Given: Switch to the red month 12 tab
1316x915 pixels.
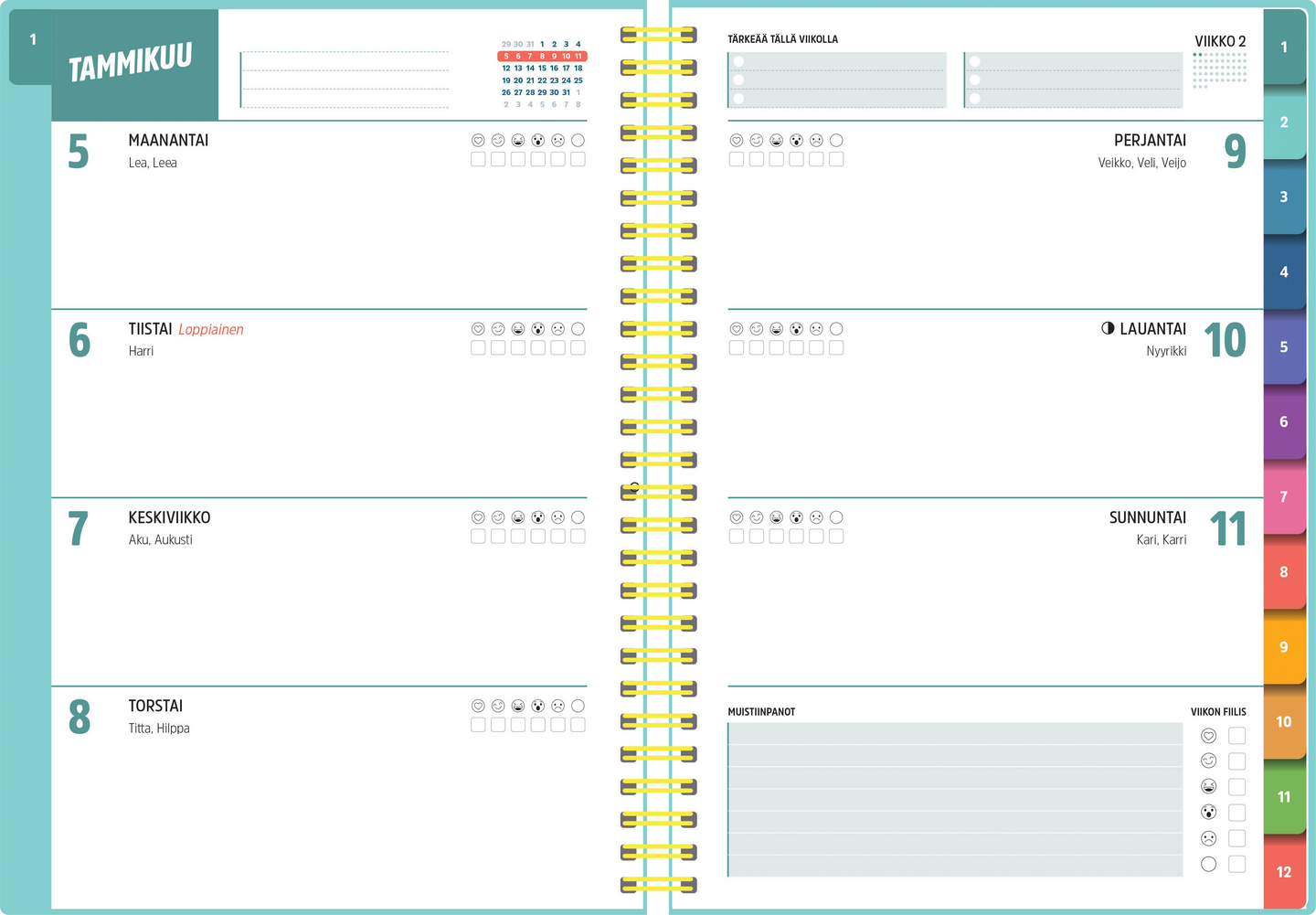Looking at the screenshot, I should [x=1283, y=872].
